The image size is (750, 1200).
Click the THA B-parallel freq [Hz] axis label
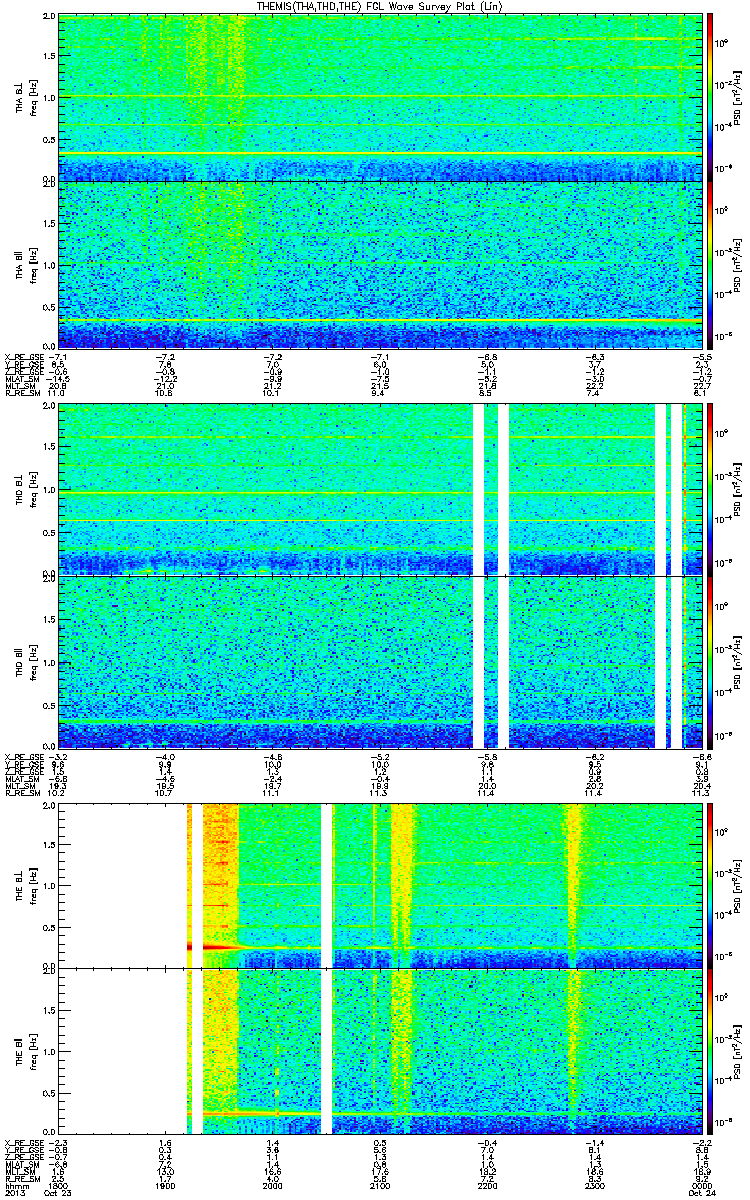[32, 265]
